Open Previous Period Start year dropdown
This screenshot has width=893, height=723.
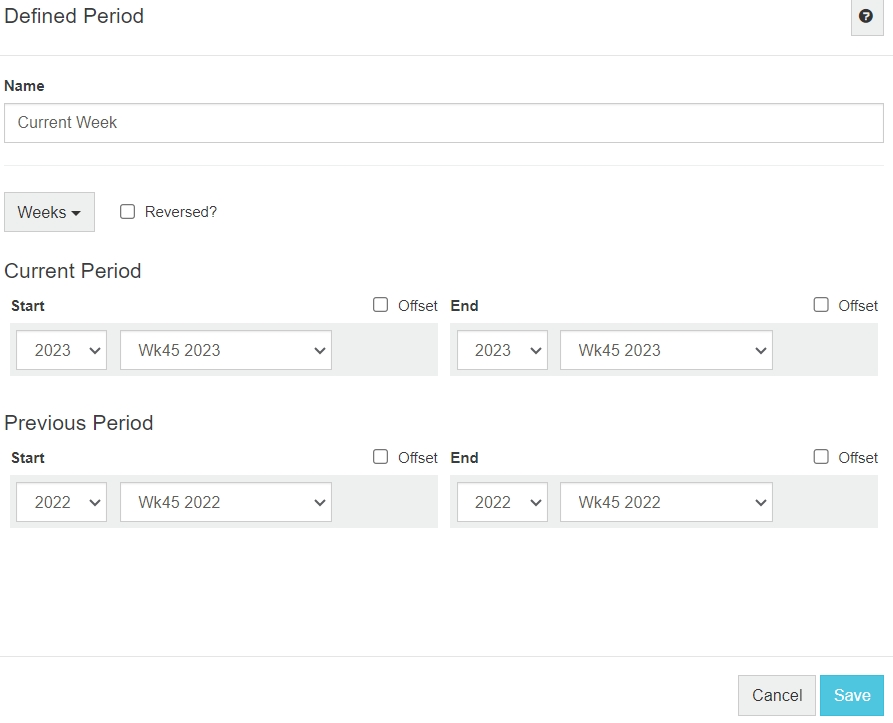(61, 502)
